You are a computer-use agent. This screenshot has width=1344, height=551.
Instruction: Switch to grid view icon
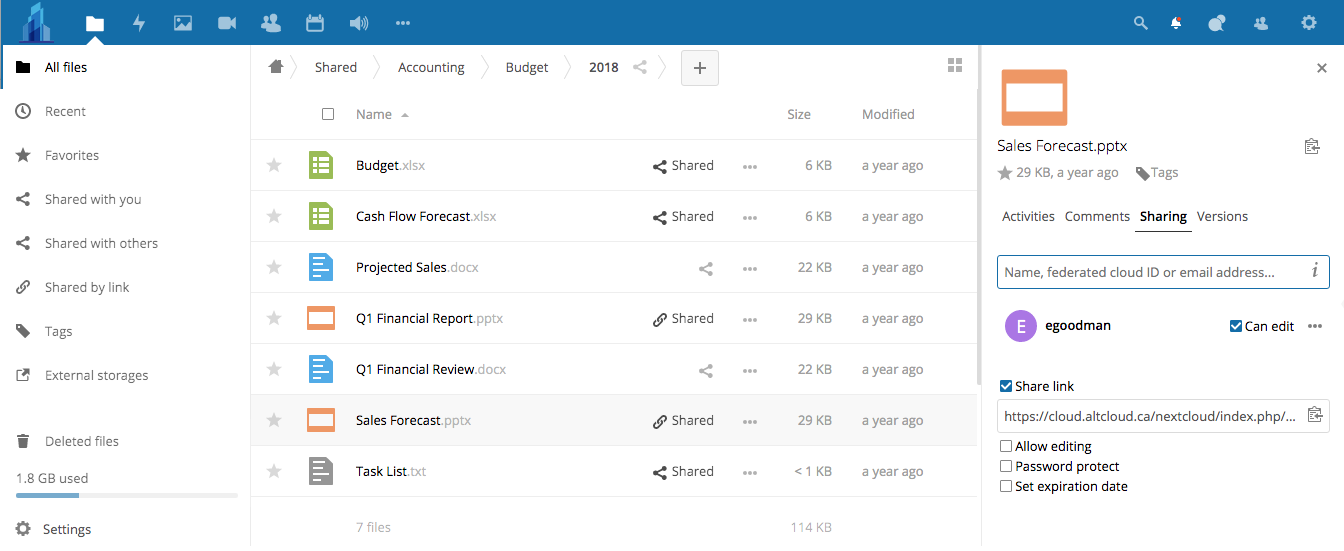(x=955, y=66)
